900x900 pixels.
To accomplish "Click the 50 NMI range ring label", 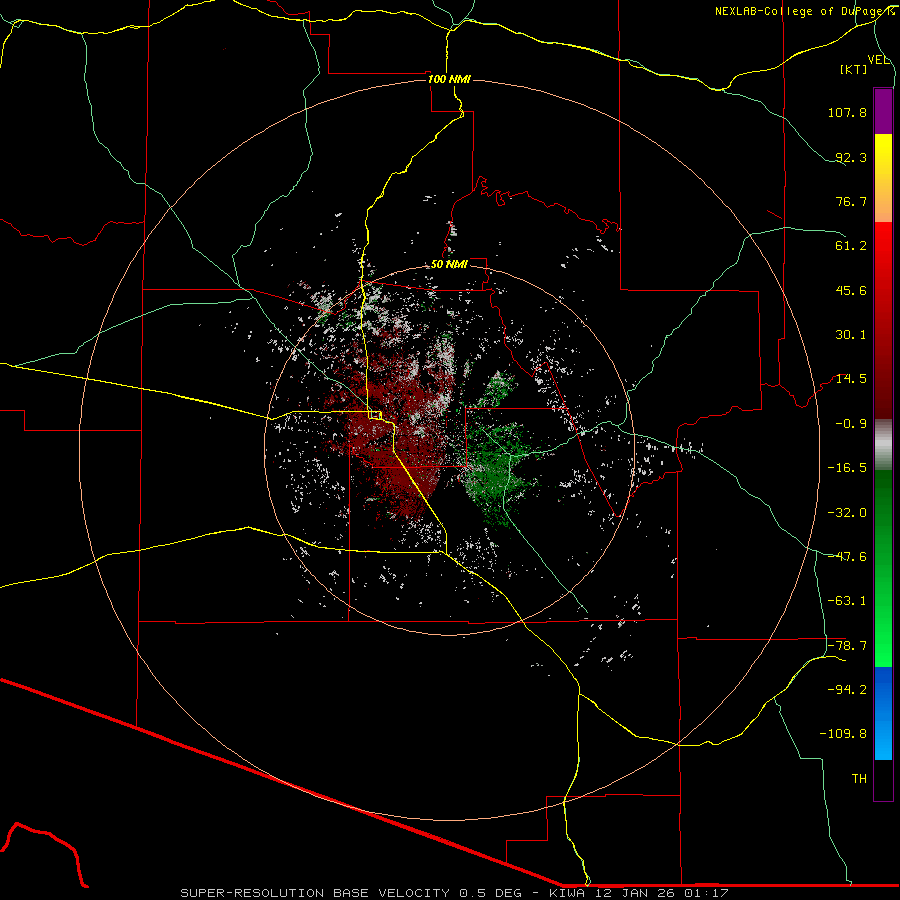I will [449, 265].
